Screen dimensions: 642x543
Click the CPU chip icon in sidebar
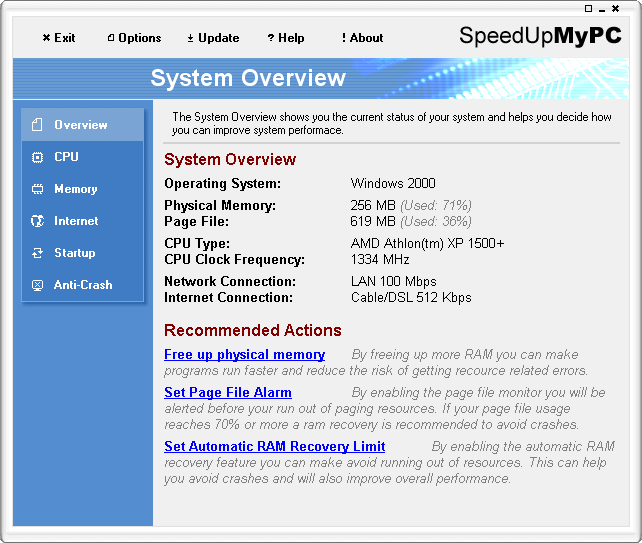37,157
